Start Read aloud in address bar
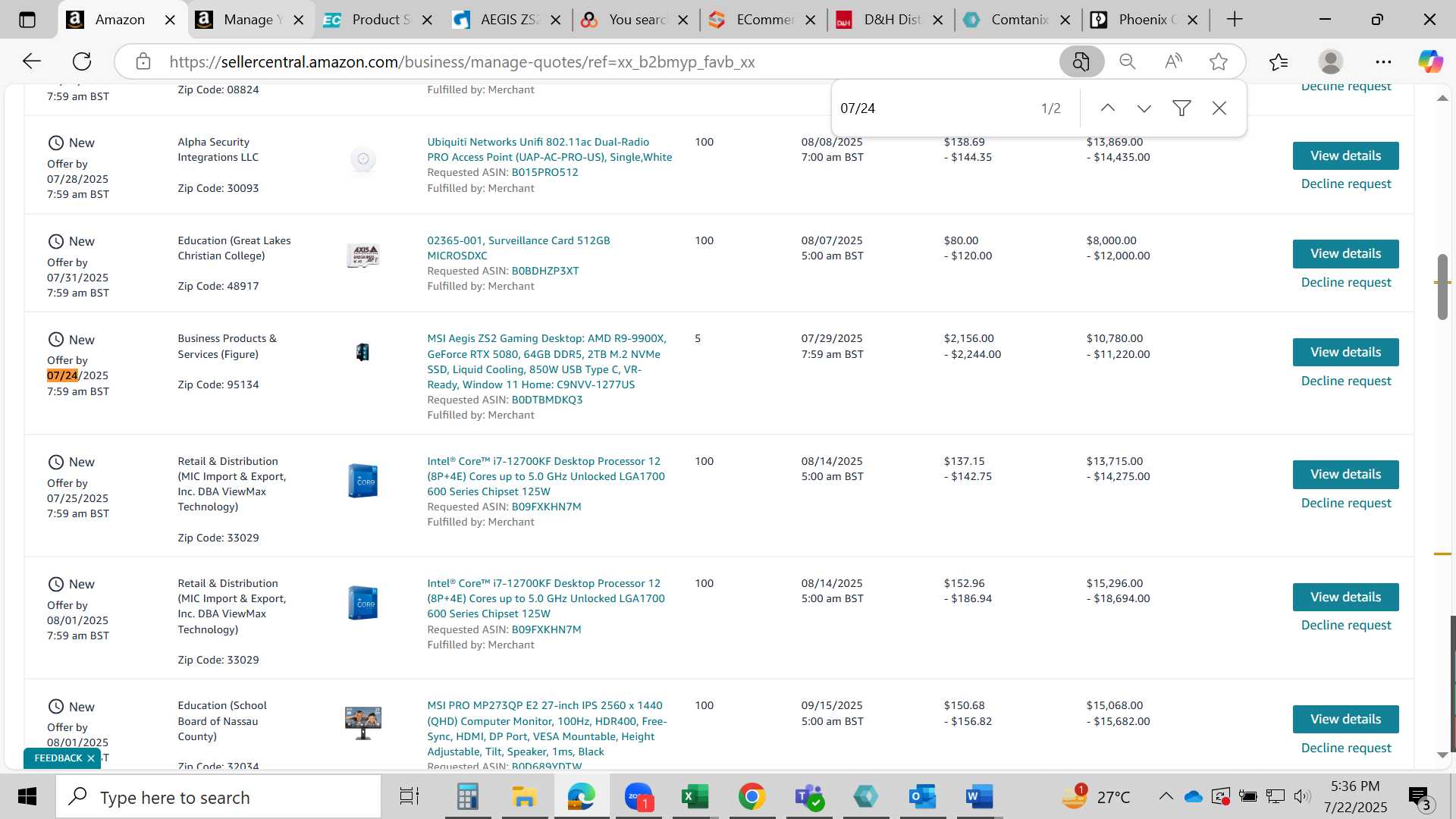 click(1173, 61)
